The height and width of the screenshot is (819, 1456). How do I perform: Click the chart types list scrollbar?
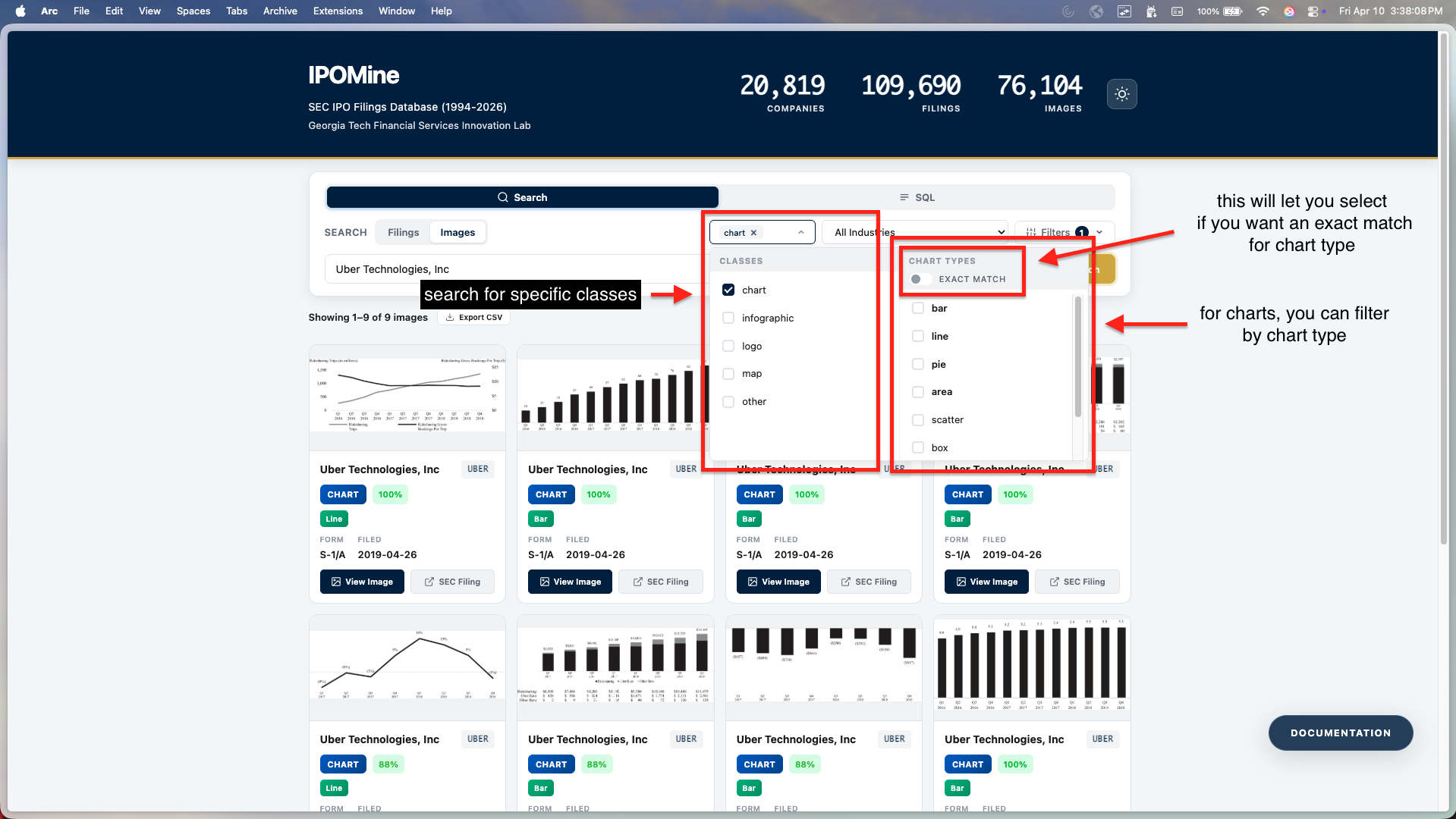pos(1077,356)
